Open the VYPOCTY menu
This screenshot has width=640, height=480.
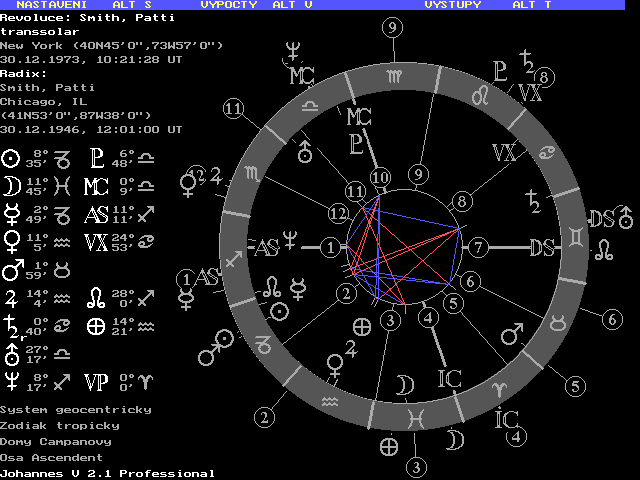(228, 5)
